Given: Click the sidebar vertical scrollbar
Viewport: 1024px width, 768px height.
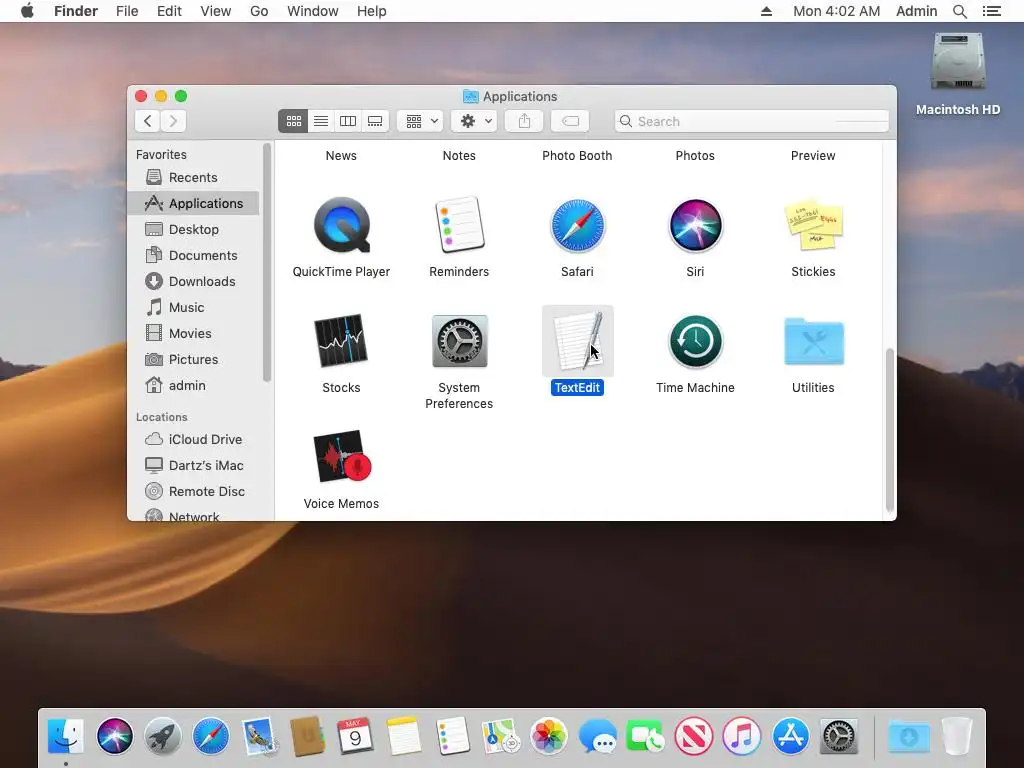Looking at the screenshot, I should 266,263.
